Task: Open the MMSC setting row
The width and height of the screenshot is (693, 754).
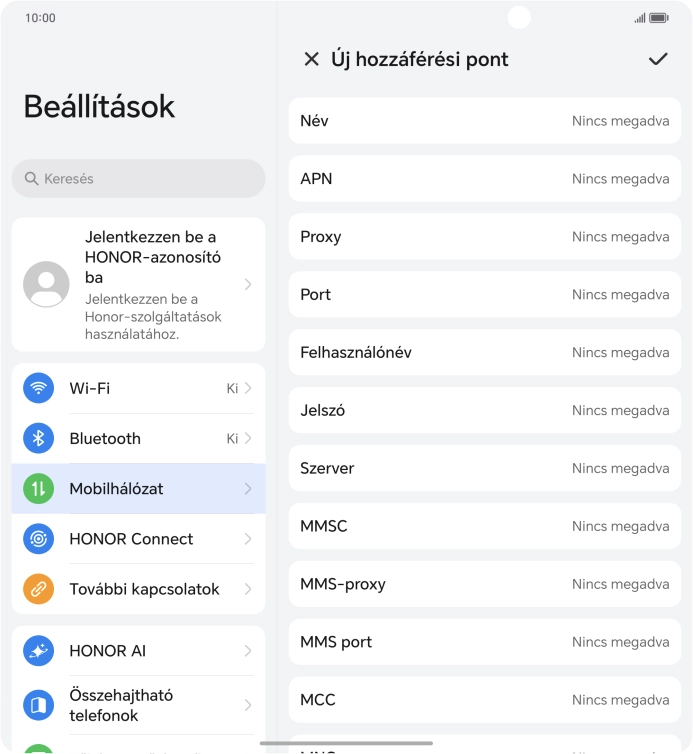Action: pos(484,526)
